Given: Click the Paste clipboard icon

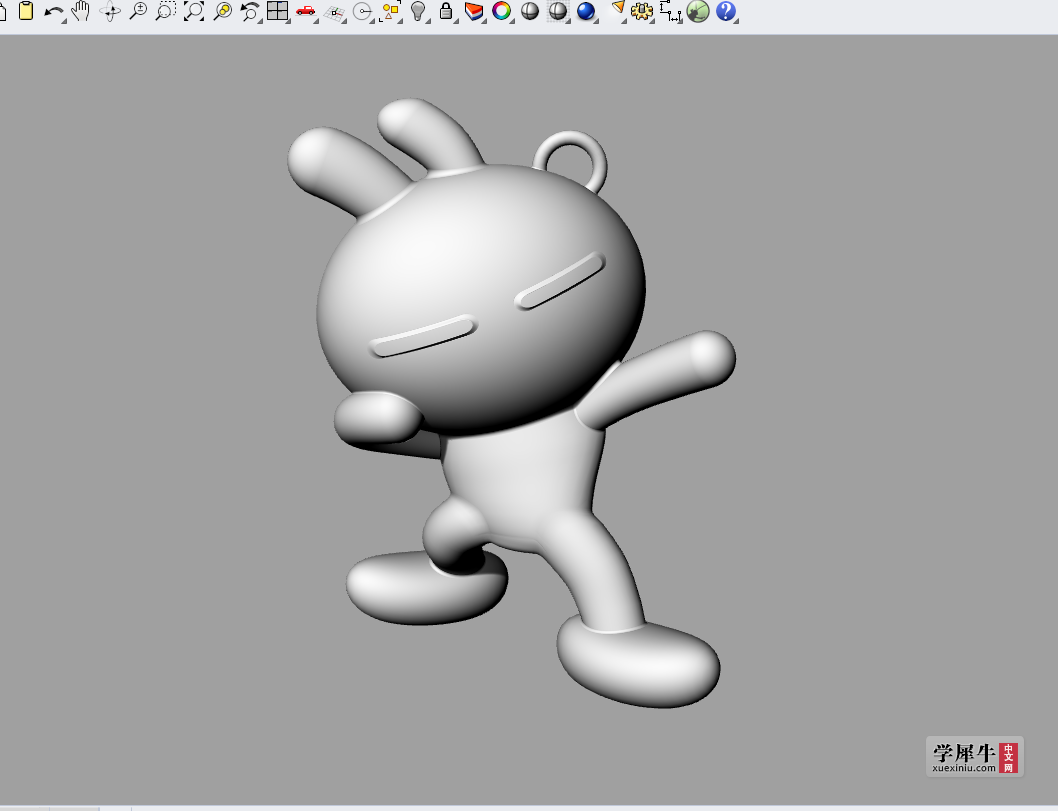Looking at the screenshot, I should pyautogui.click(x=26, y=11).
